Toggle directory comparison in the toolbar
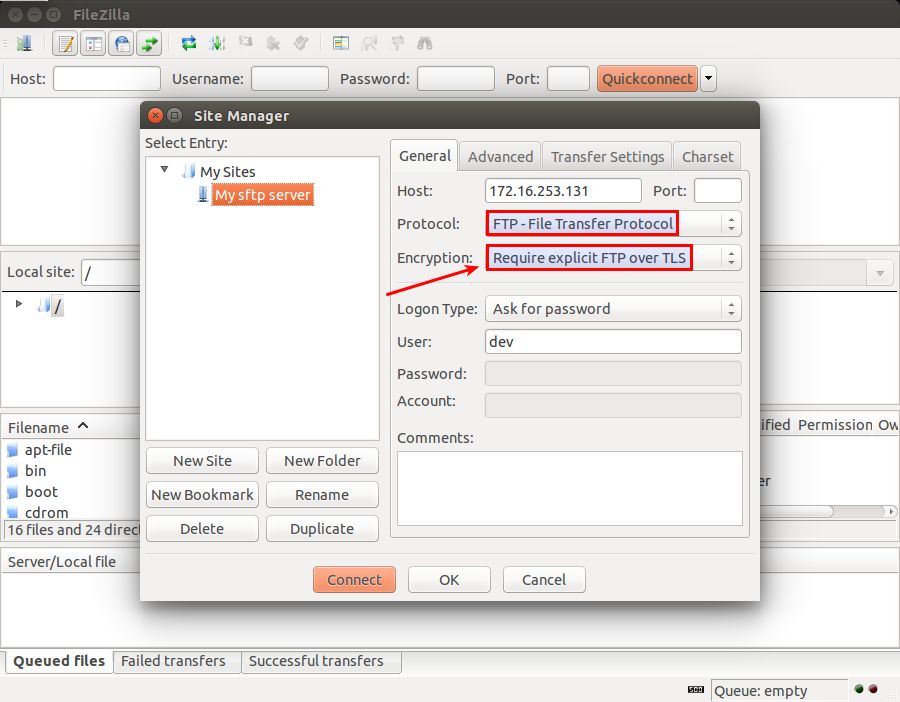 click(x=368, y=43)
